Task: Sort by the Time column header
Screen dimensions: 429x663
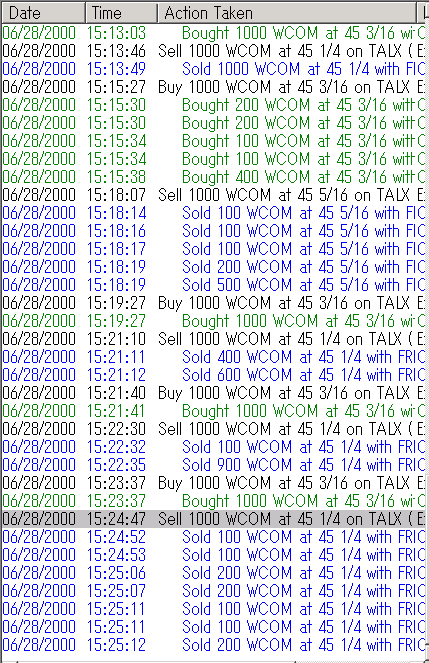Action: (122, 13)
